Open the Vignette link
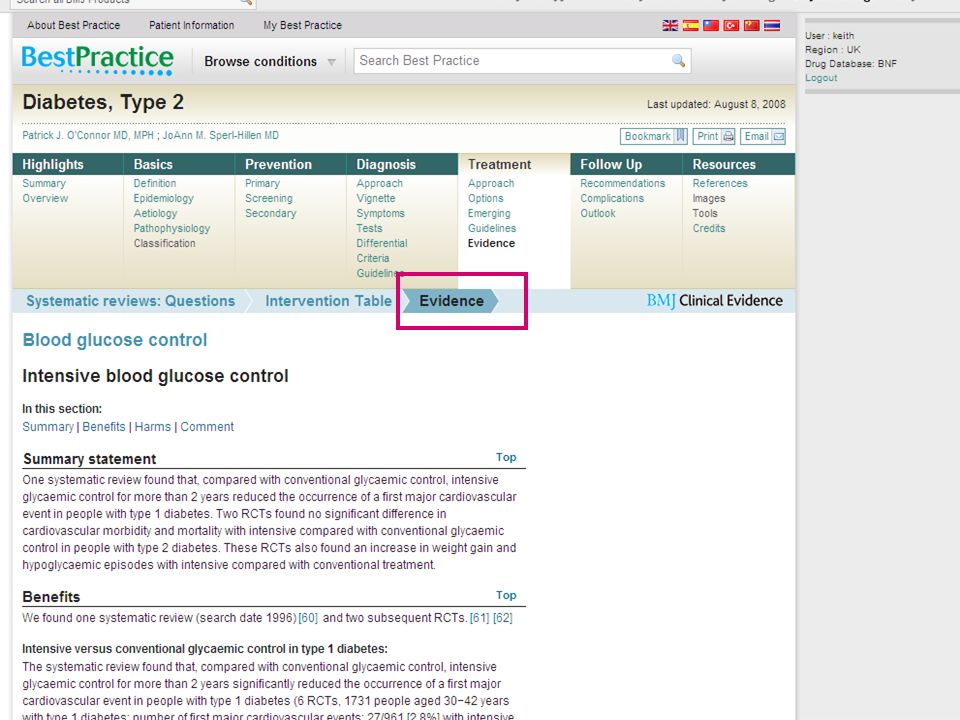 (376, 198)
